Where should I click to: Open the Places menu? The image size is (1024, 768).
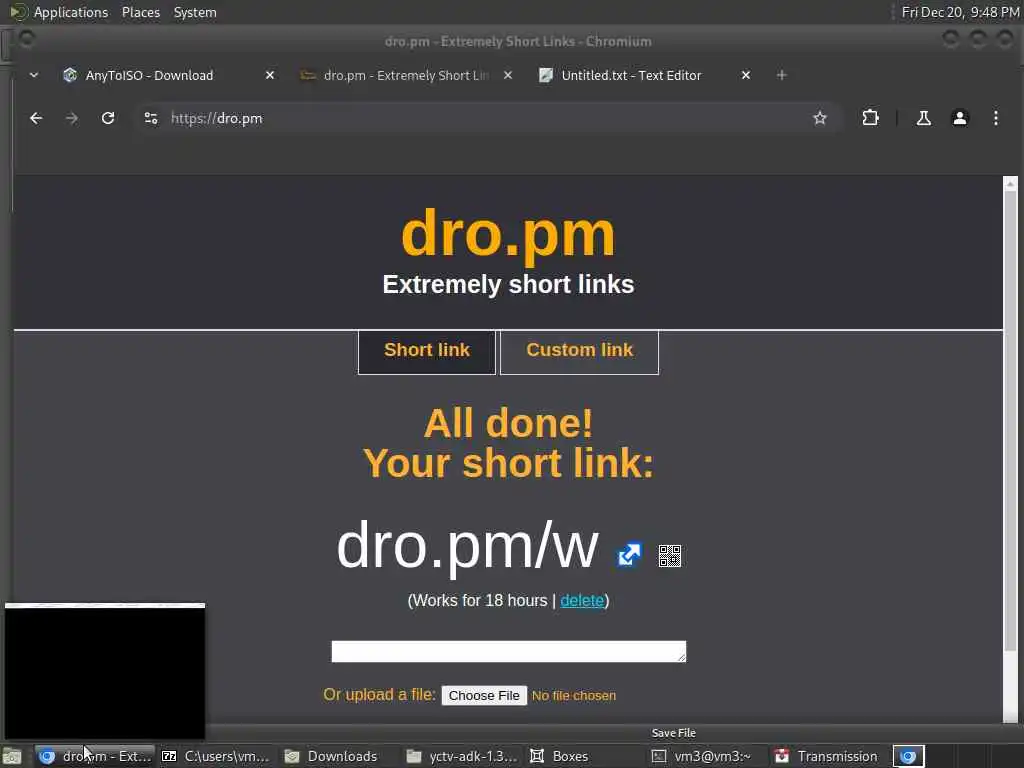point(140,12)
